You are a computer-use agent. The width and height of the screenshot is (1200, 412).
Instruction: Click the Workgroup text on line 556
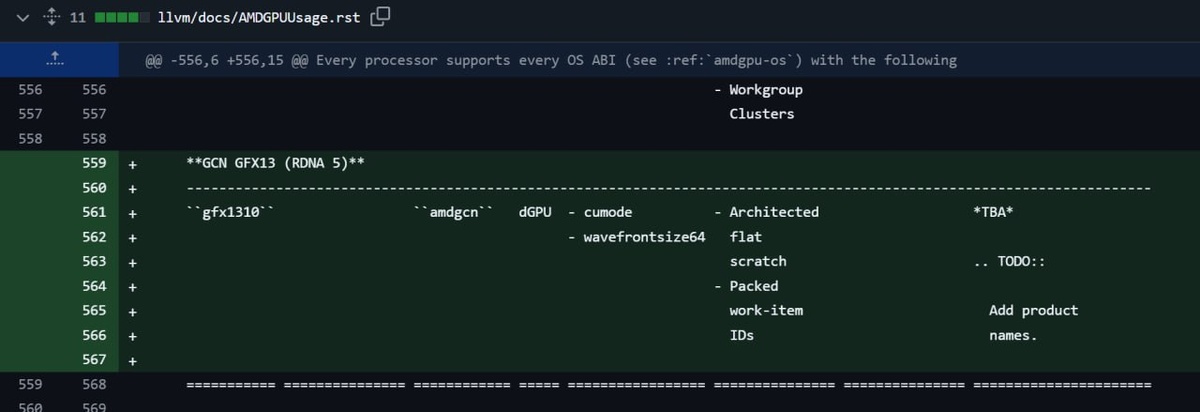[765, 89]
